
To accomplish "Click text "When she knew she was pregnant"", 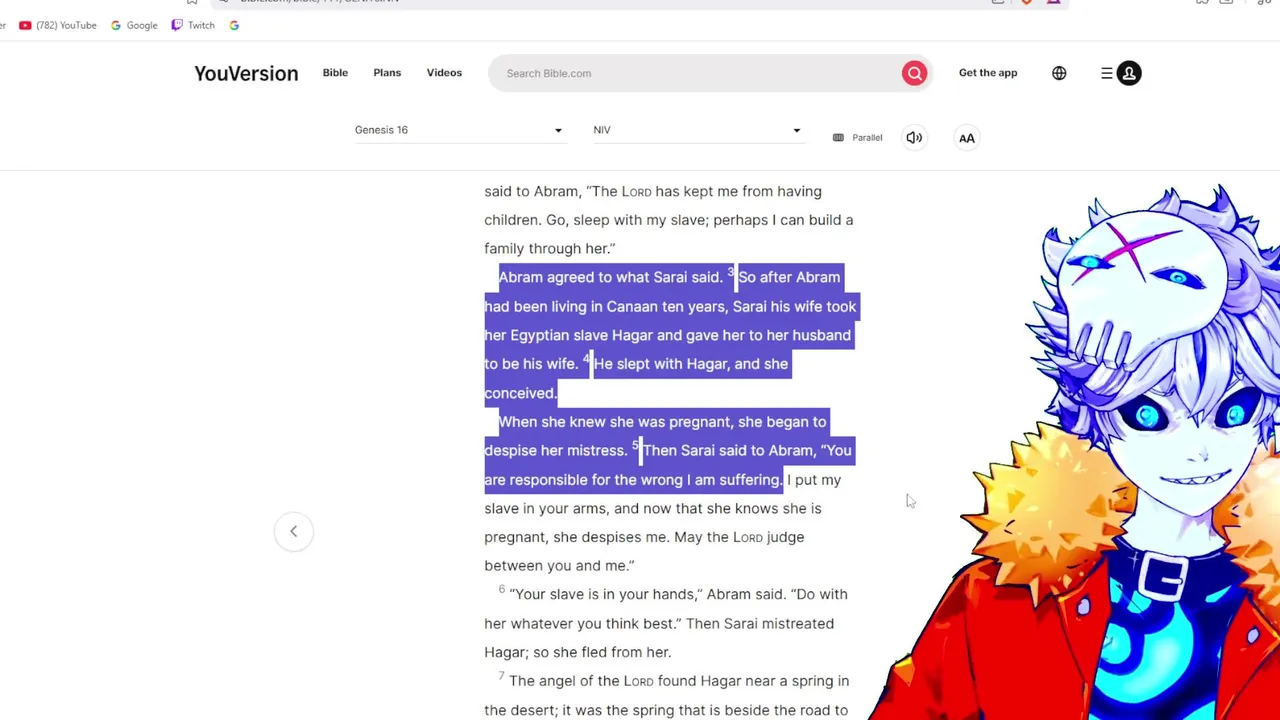I will (x=616, y=422).
